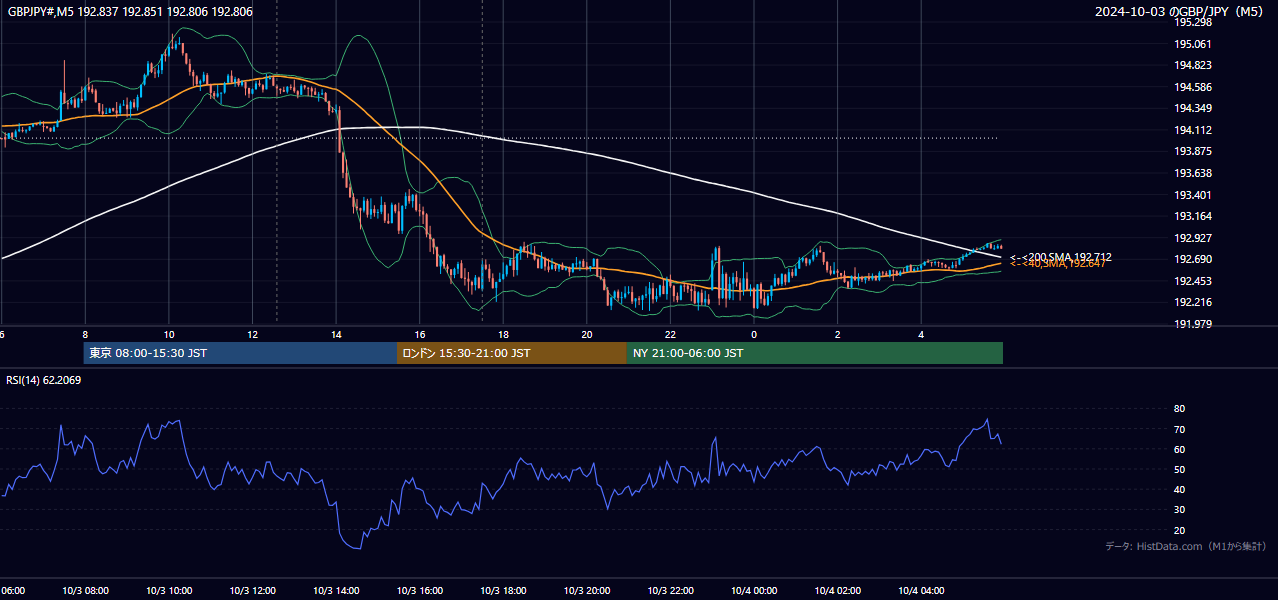Click the 194.349 price axis label
Image resolution: width=1278 pixels, height=600 pixels.
[1193, 108]
